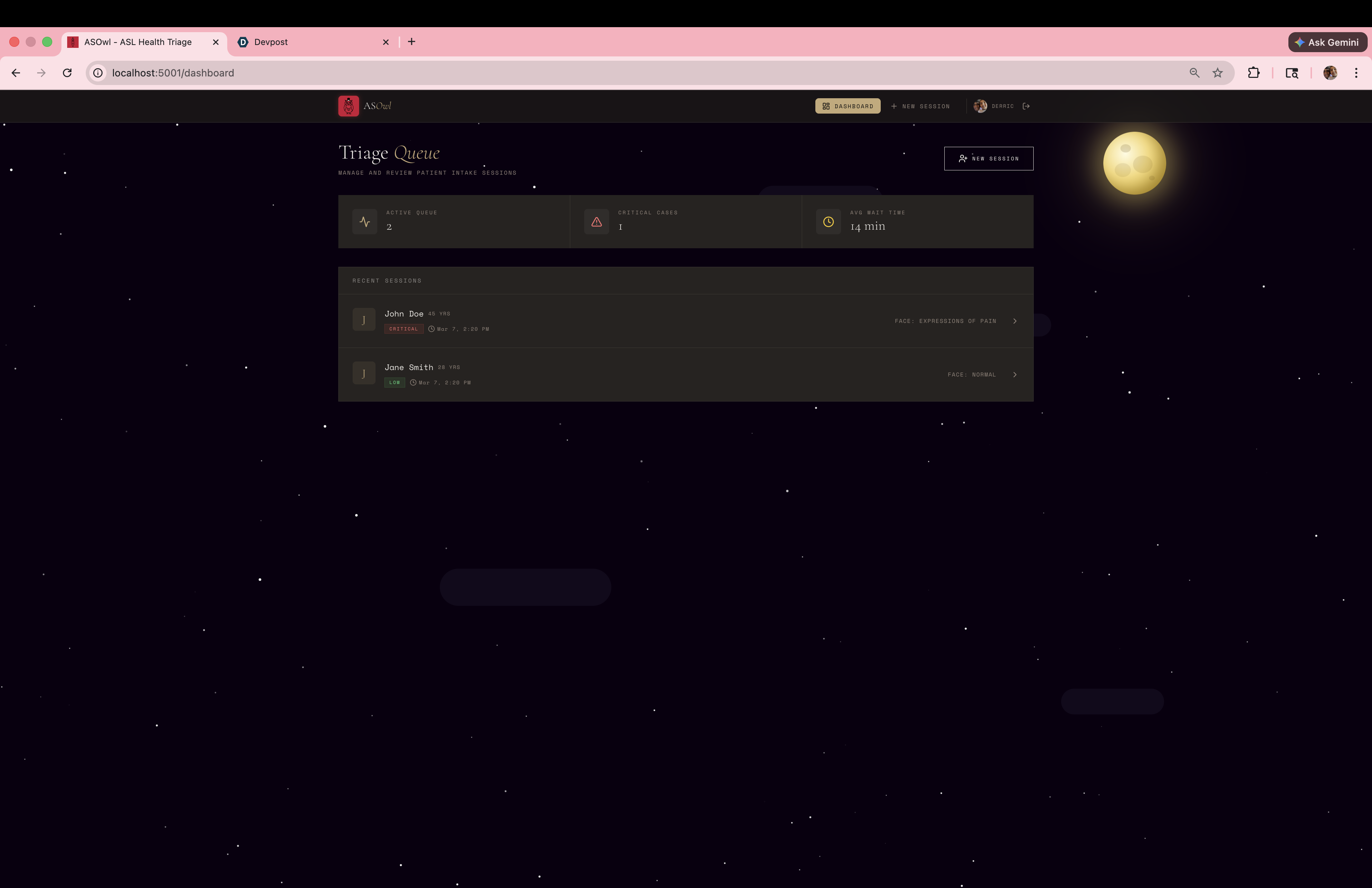Click Derric's profile avatar in navbar
Image resolution: width=1372 pixels, height=888 pixels.
(979, 106)
